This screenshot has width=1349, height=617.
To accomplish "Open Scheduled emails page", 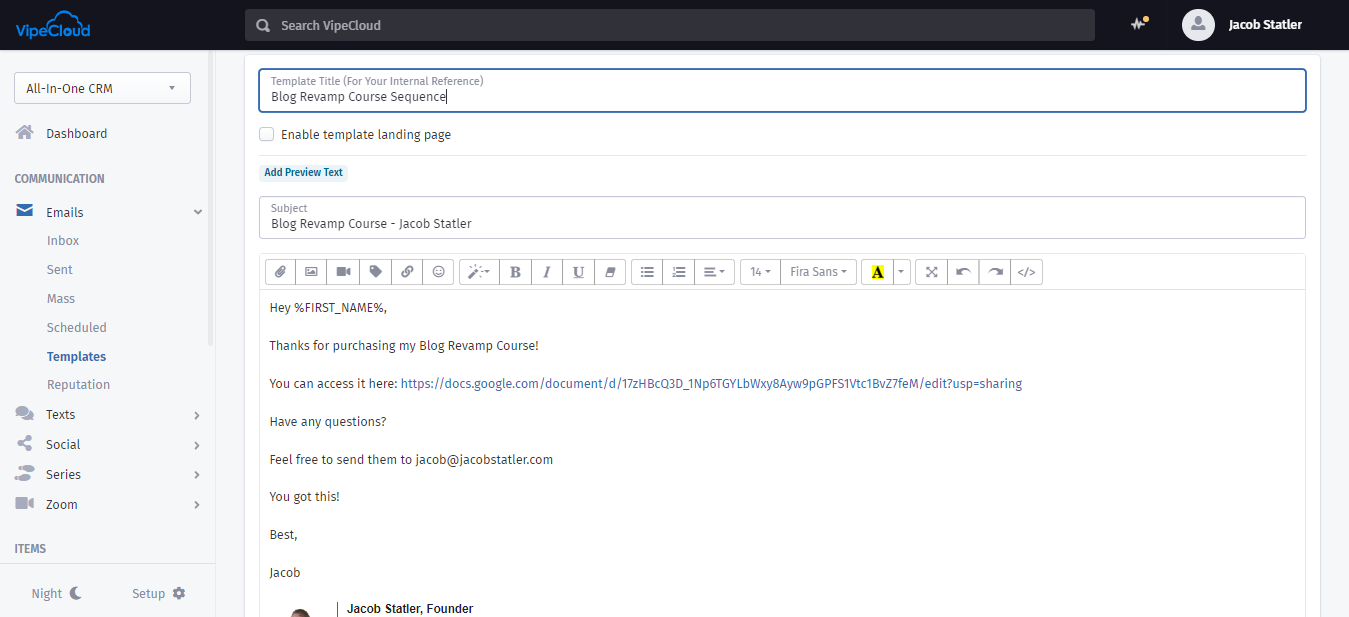I will point(77,328).
